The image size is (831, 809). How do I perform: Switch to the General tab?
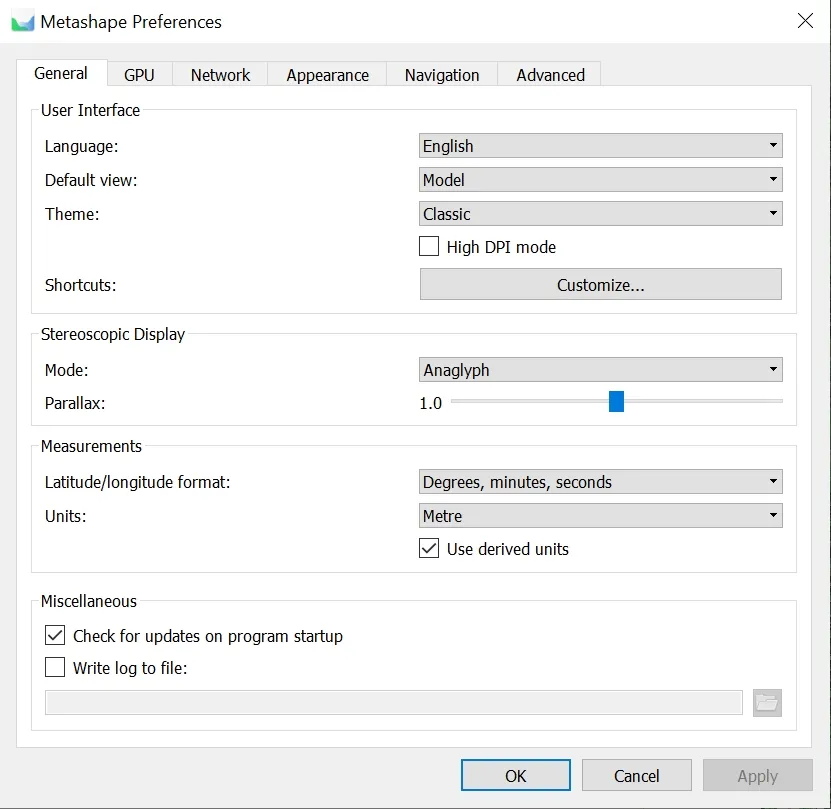coord(61,73)
